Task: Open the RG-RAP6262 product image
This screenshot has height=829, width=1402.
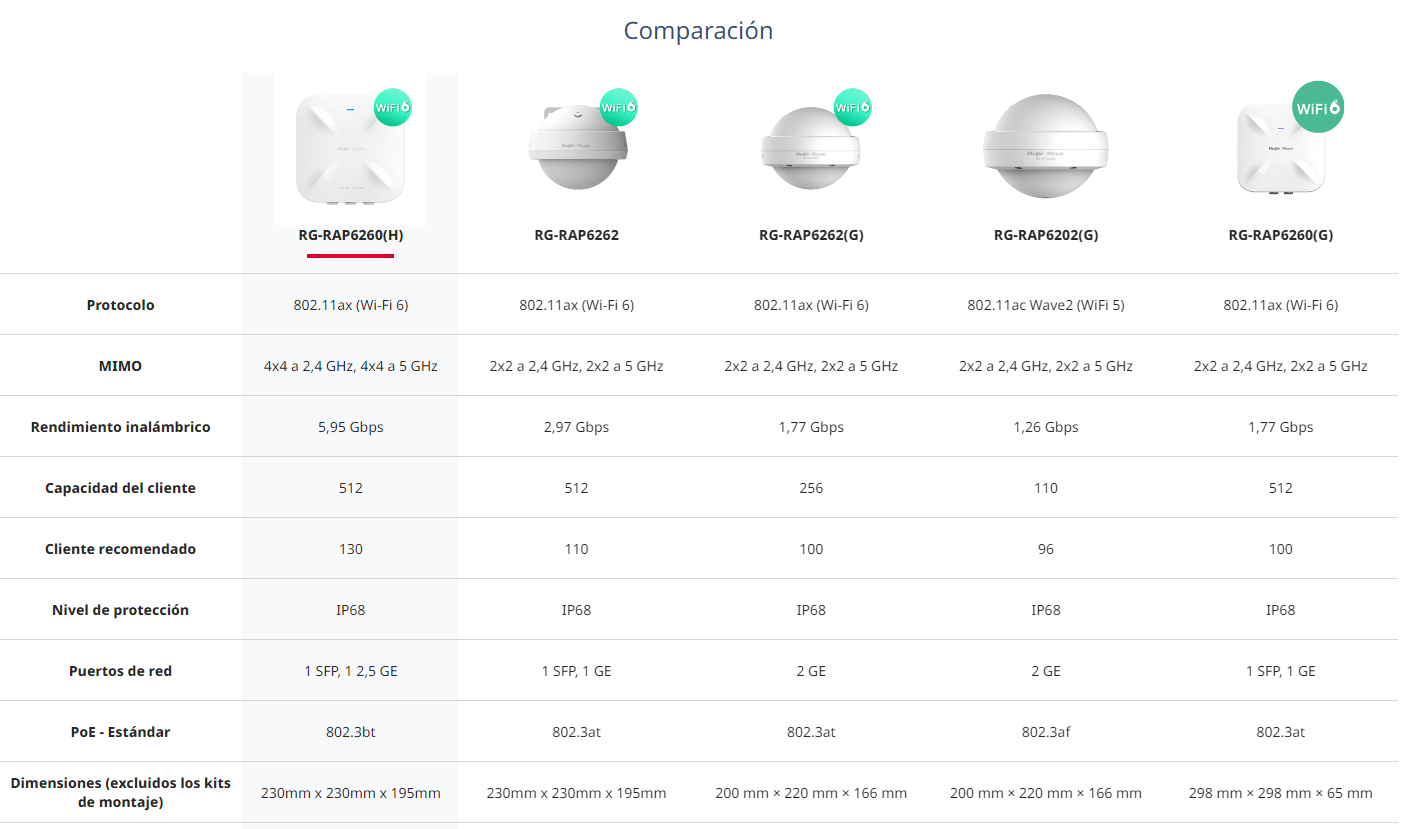Action: click(578, 148)
